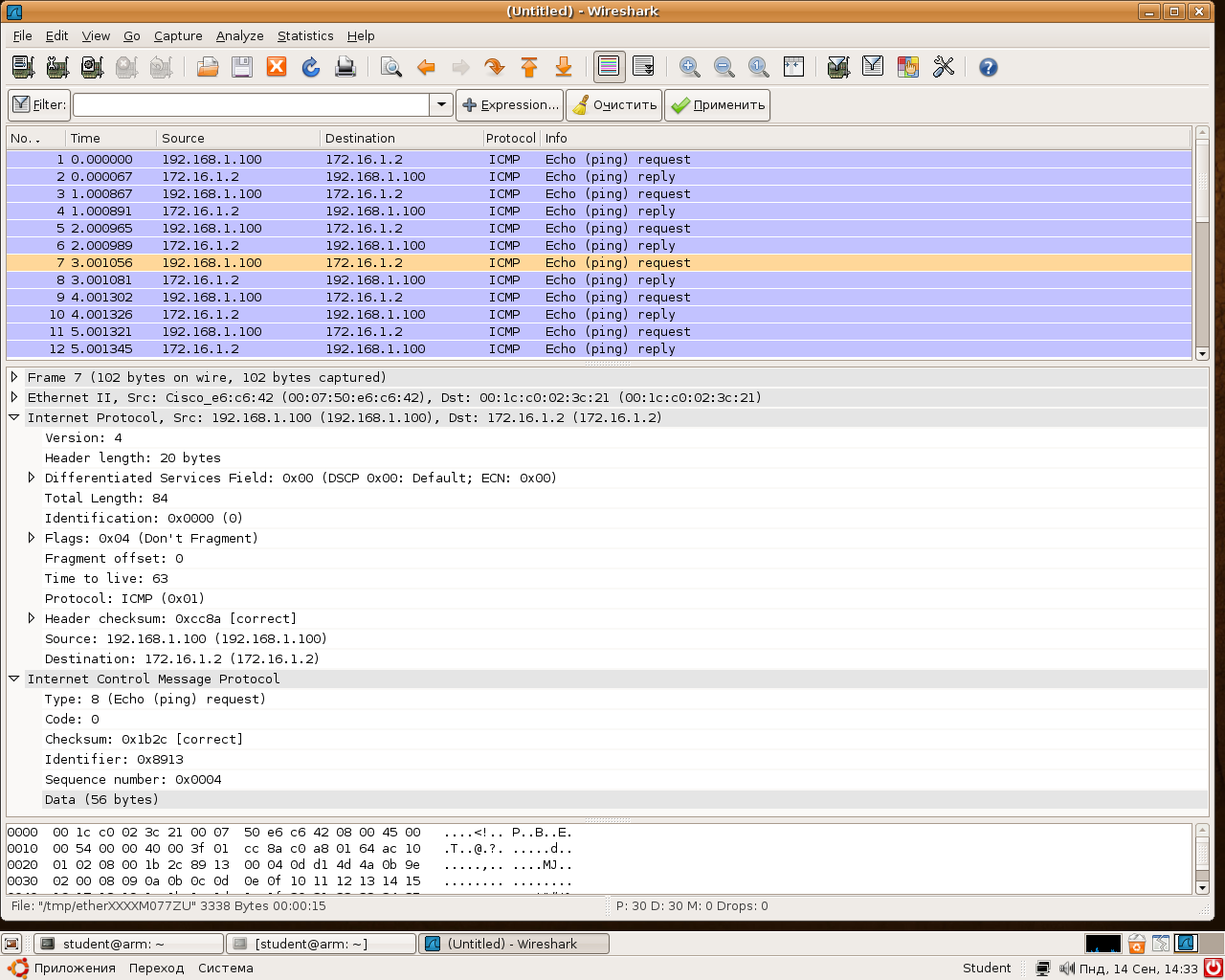Switch to student@arm: ~ taskbar window
The width and height of the screenshot is (1225, 980).
point(129,944)
